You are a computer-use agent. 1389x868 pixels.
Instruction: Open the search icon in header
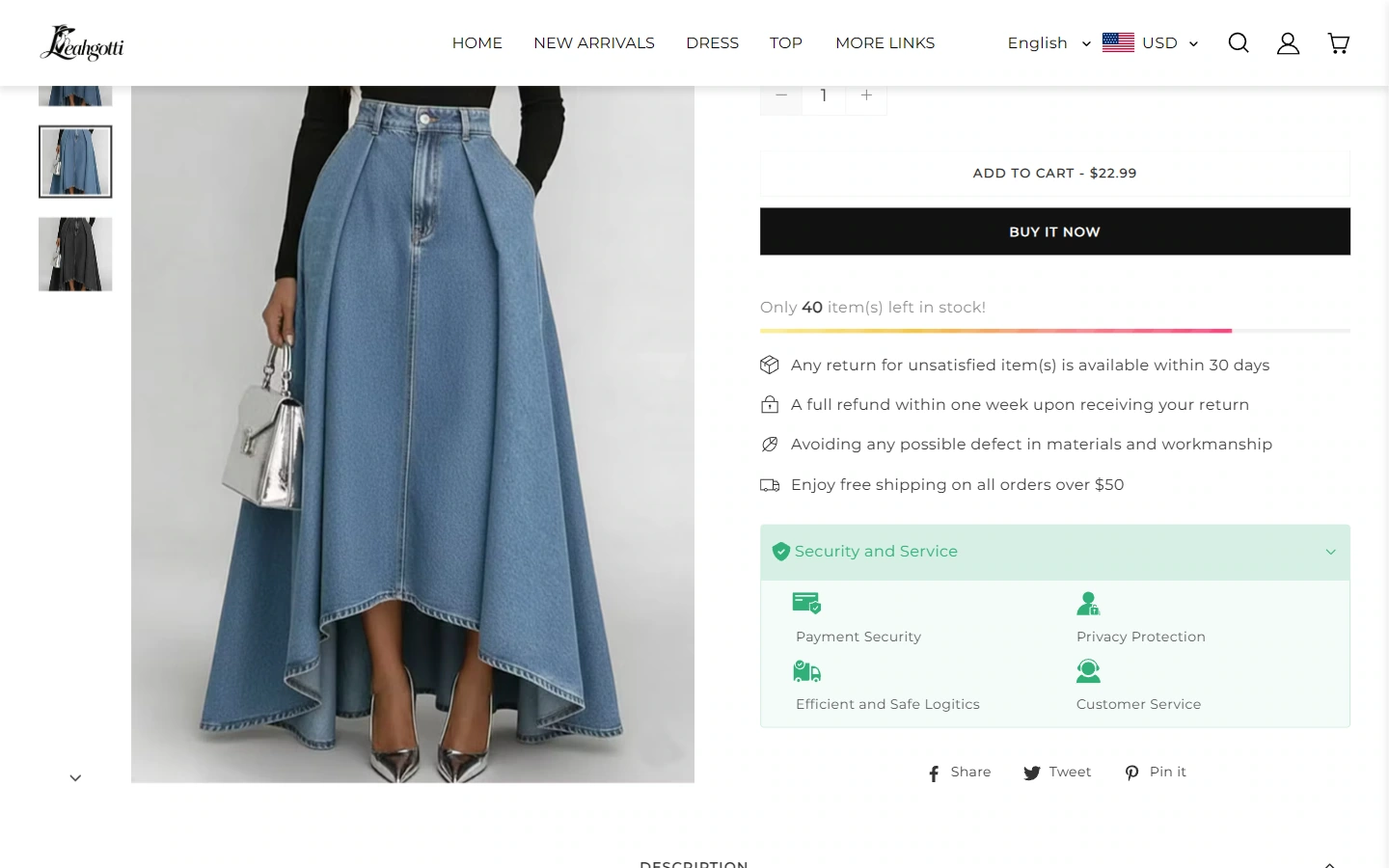pos(1239,42)
